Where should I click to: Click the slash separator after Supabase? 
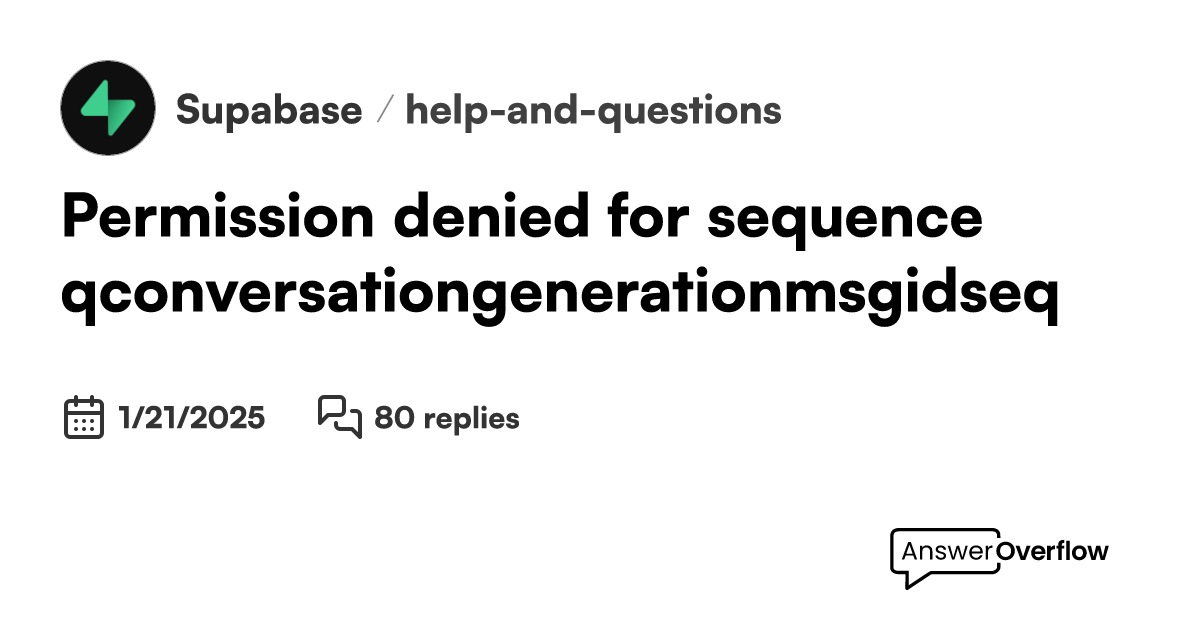(x=384, y=110)
